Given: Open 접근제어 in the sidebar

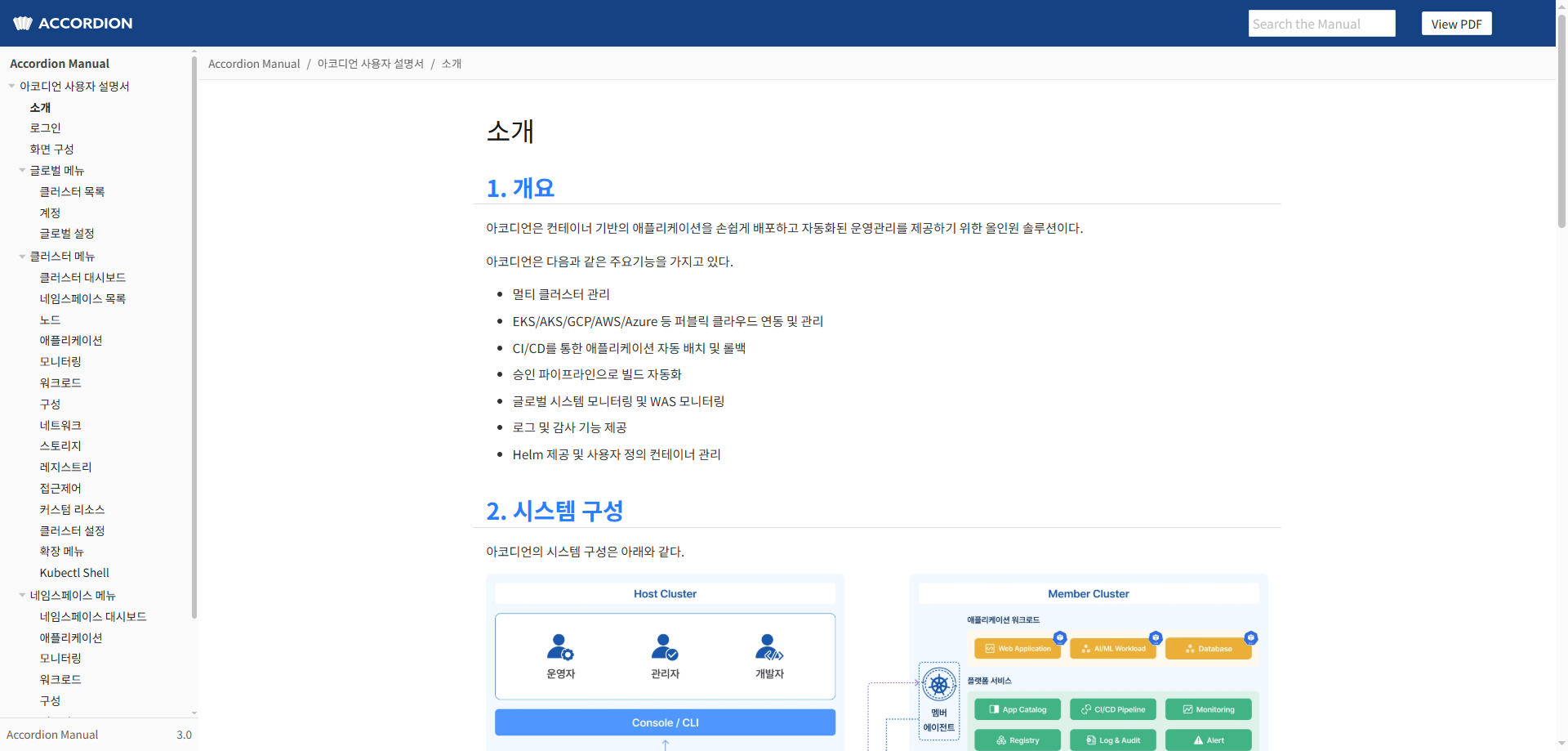Looking at the screenshot, I should tap(60, 489).
